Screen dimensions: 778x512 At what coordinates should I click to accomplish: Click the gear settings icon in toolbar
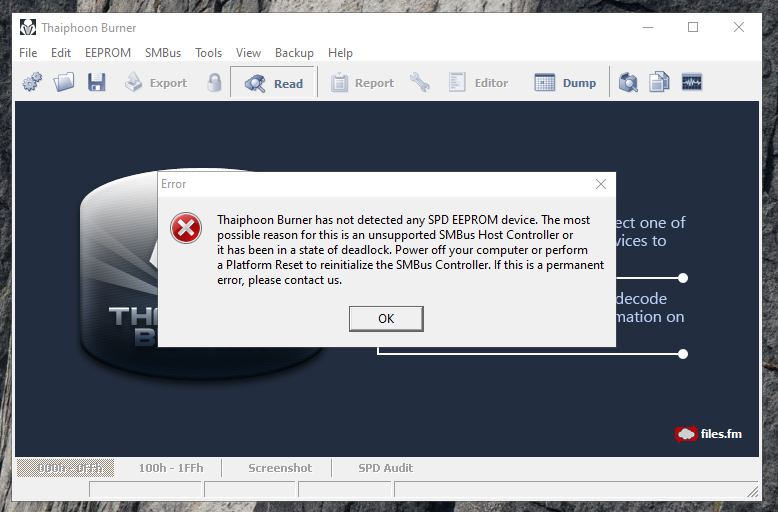[32, 82]
